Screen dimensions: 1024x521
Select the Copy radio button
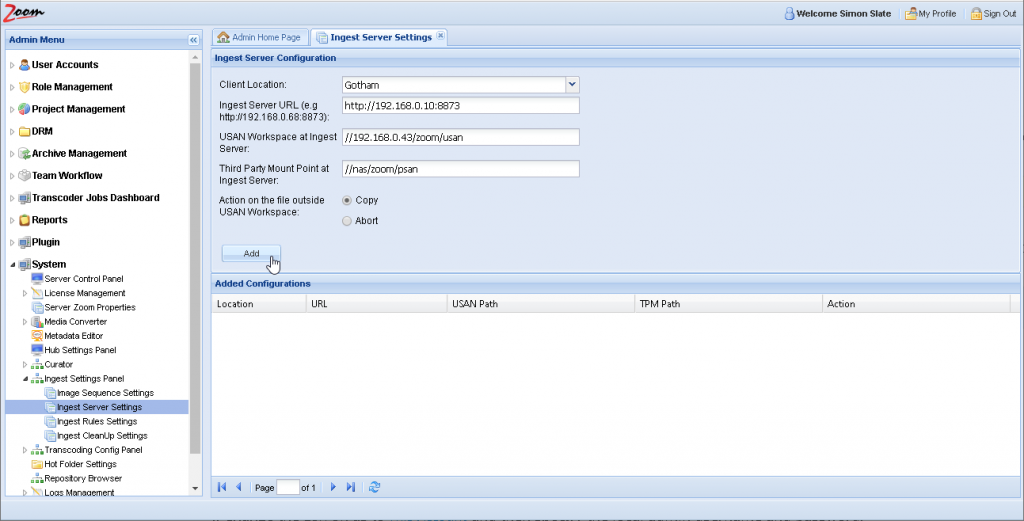click(347, 200)
